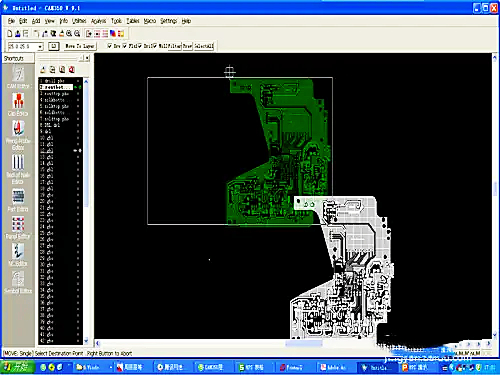Click the second toolbar icon beside New
Image resolution: width=500 pixels, height=375 pixels.
coord(18,33)
